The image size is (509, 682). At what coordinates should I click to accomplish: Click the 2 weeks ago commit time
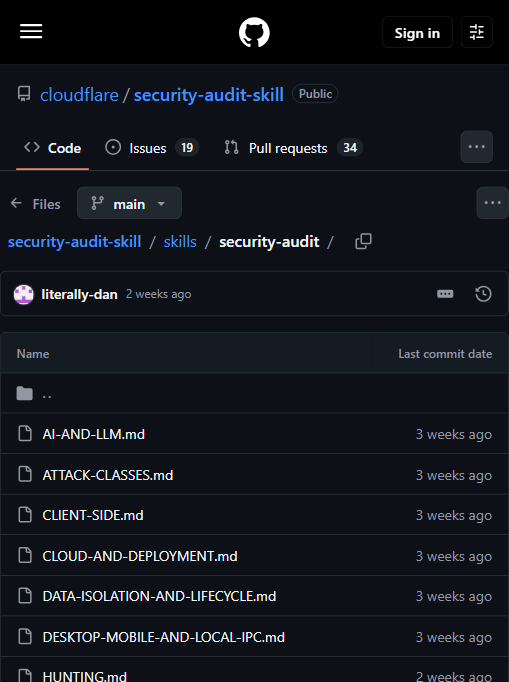[158, 294]
